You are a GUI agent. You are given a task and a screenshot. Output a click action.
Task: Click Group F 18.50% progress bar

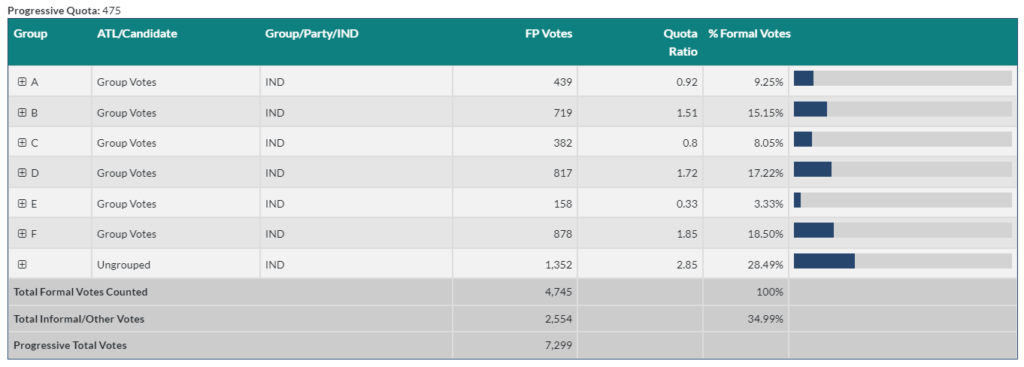[903, 230]
